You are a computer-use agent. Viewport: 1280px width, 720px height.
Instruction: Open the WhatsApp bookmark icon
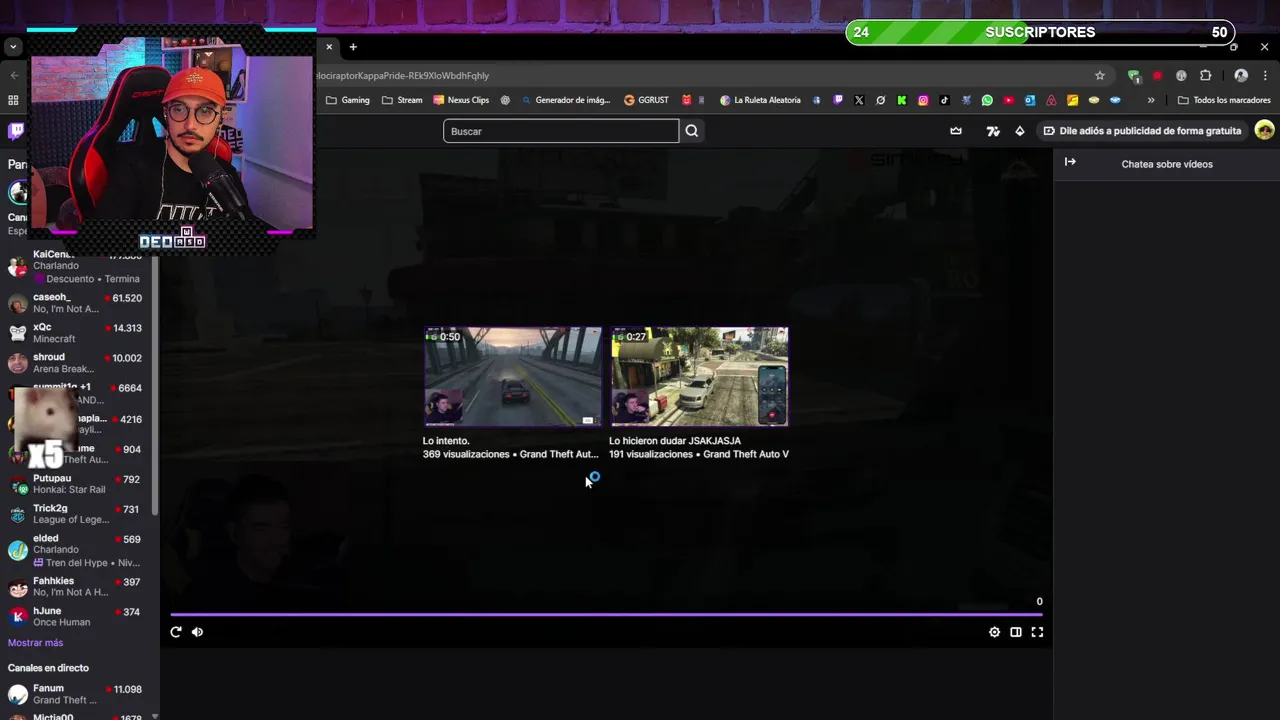[x=987, y=100]
